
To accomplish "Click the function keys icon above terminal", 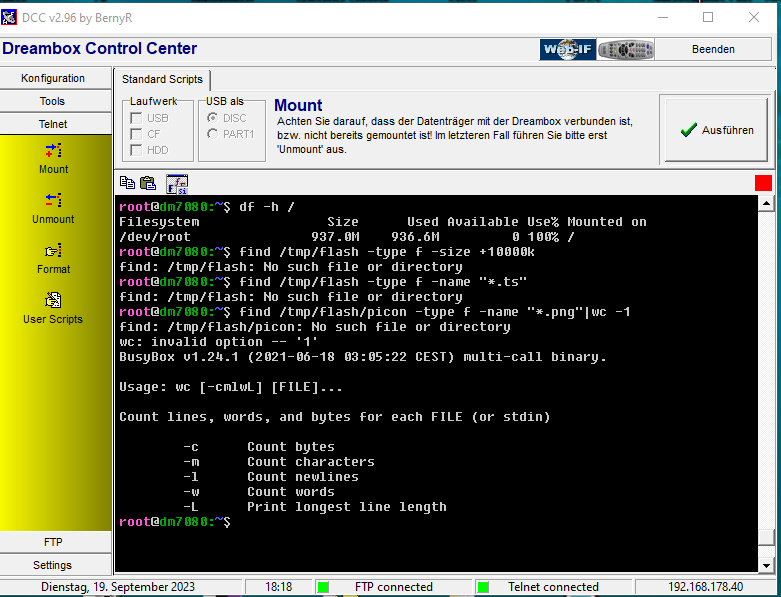I will [x=177, y=183].
